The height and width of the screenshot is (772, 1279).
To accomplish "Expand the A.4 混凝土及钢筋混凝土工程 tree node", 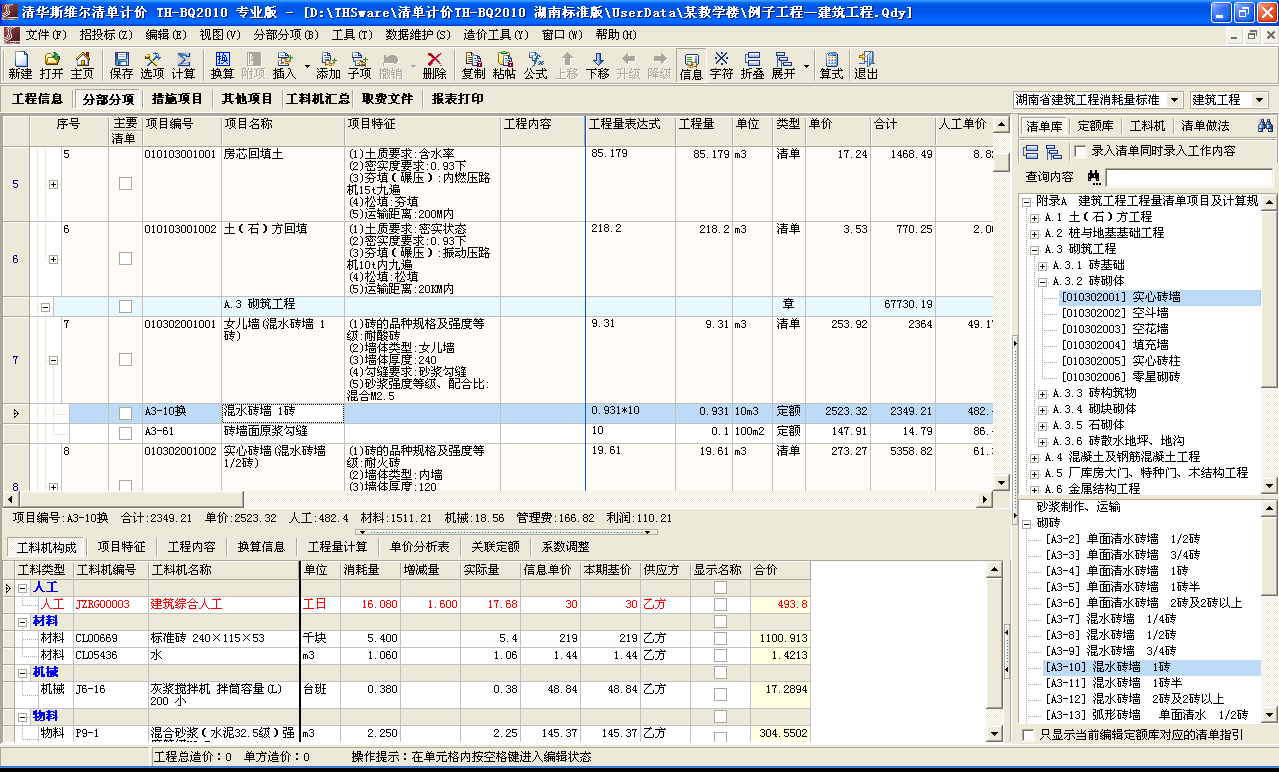I will (x=1034, y=457).
